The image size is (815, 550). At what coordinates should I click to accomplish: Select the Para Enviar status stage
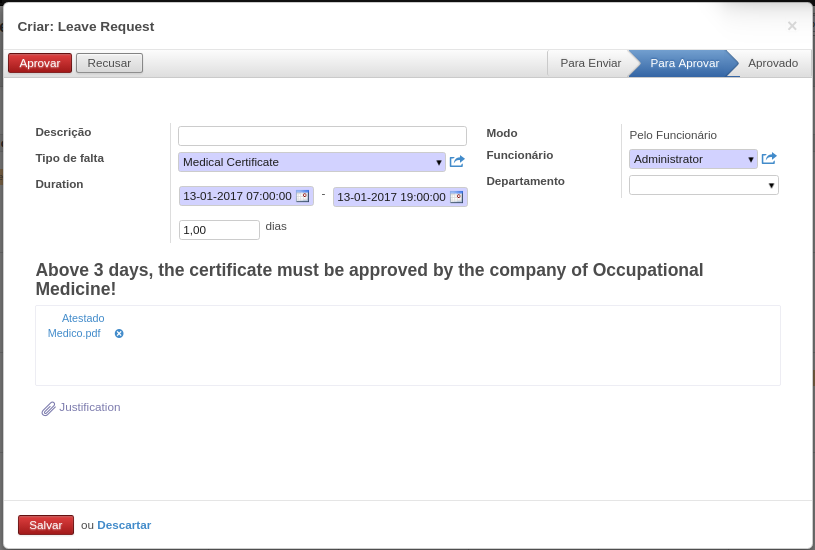coord(590,63)
